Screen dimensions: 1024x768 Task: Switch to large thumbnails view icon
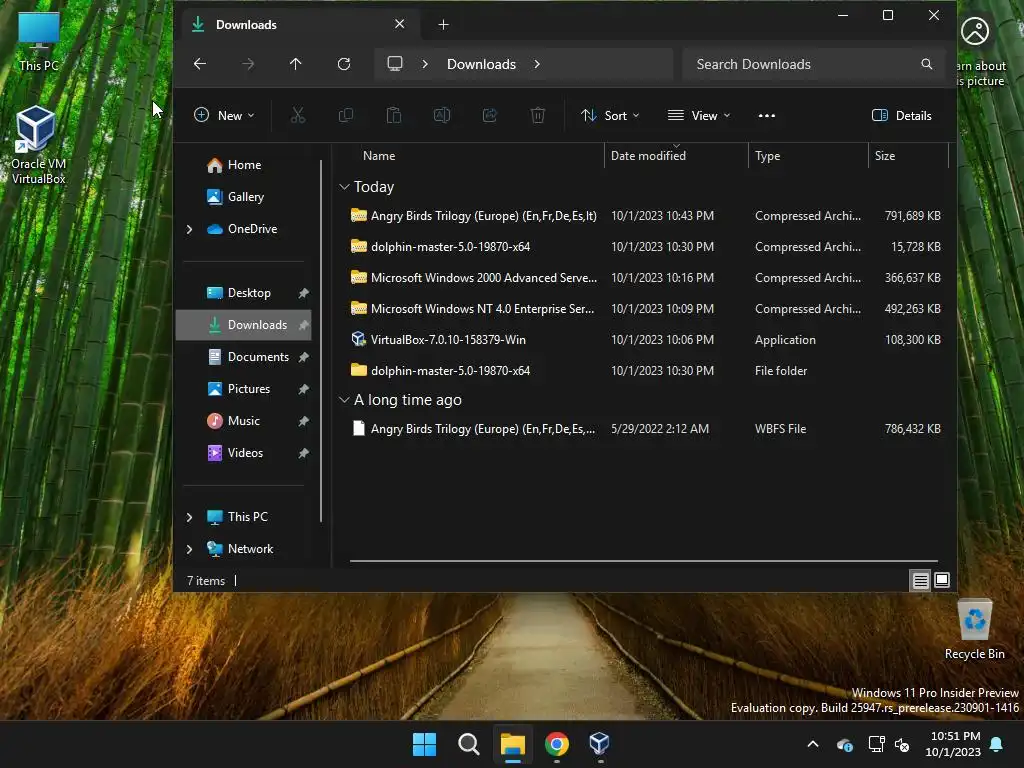click(x=942, y=580)
